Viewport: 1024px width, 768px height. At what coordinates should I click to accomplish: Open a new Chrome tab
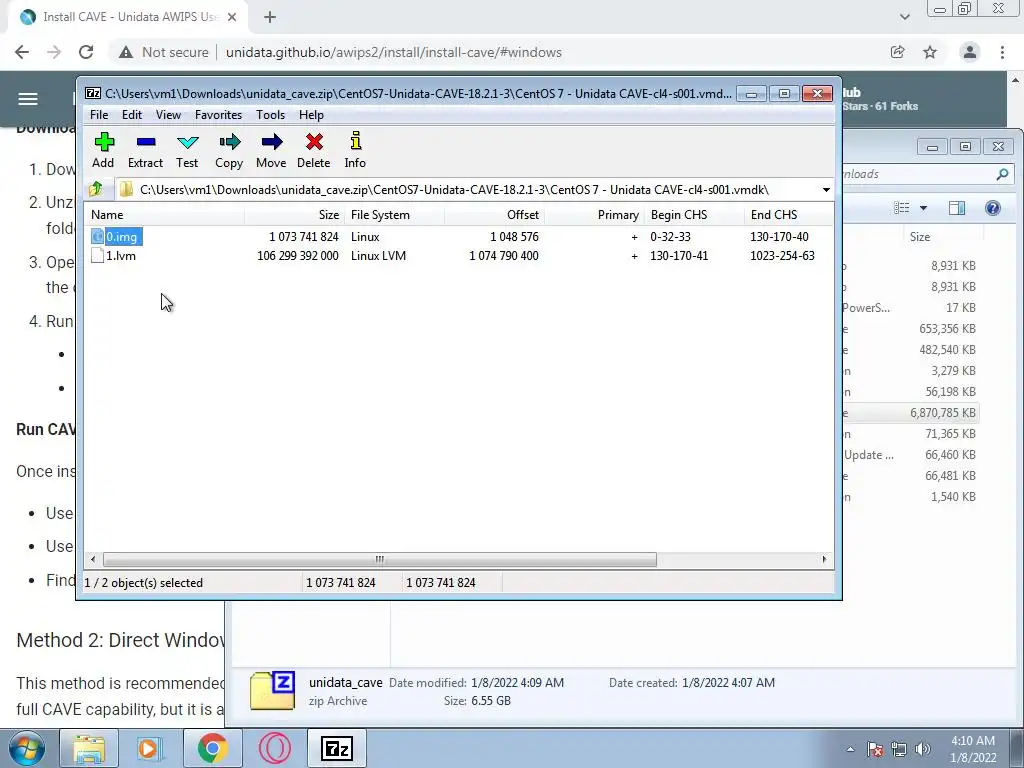point(270,18)
